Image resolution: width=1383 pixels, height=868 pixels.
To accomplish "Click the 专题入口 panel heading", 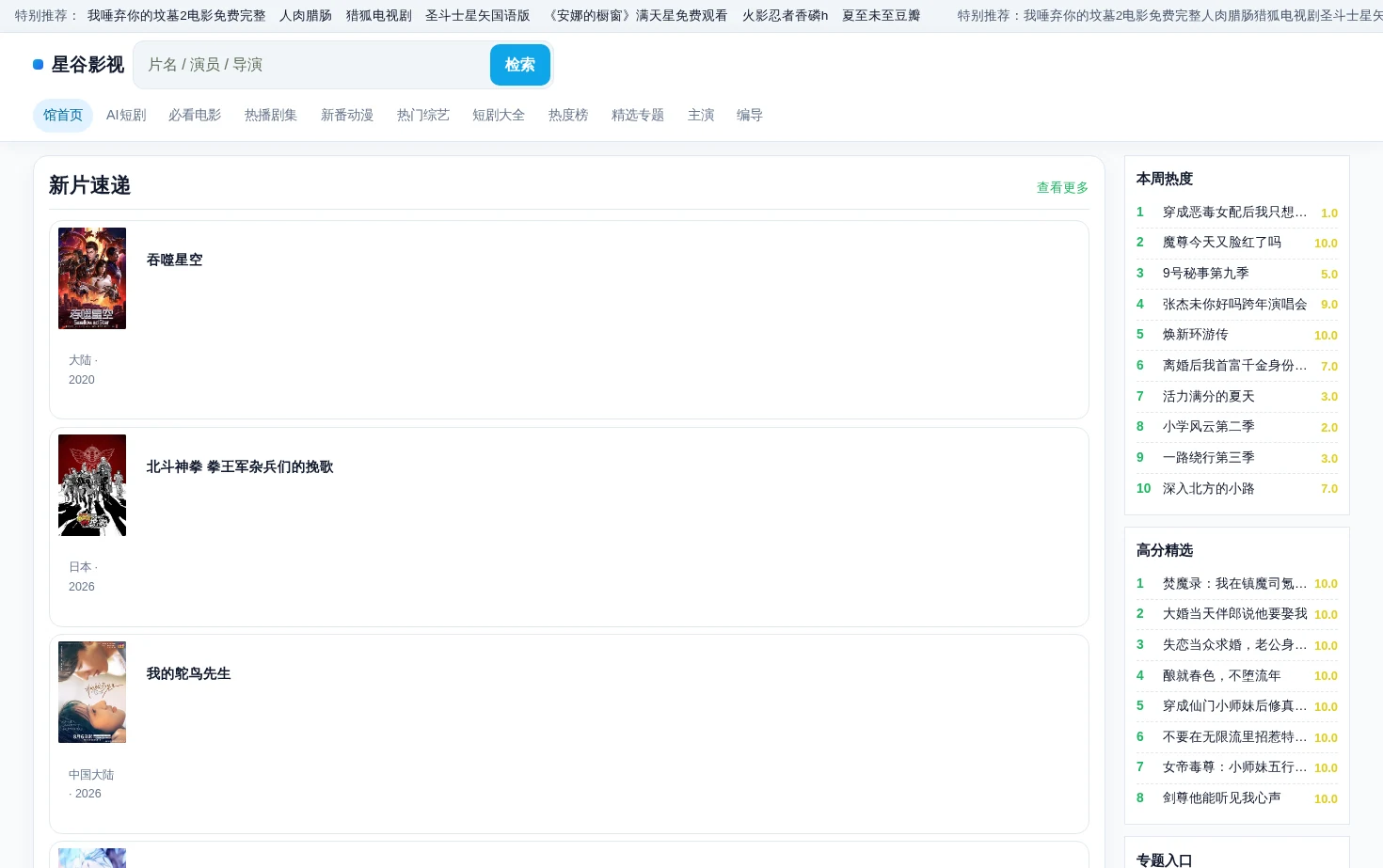I will click(x=1165, y=860).
